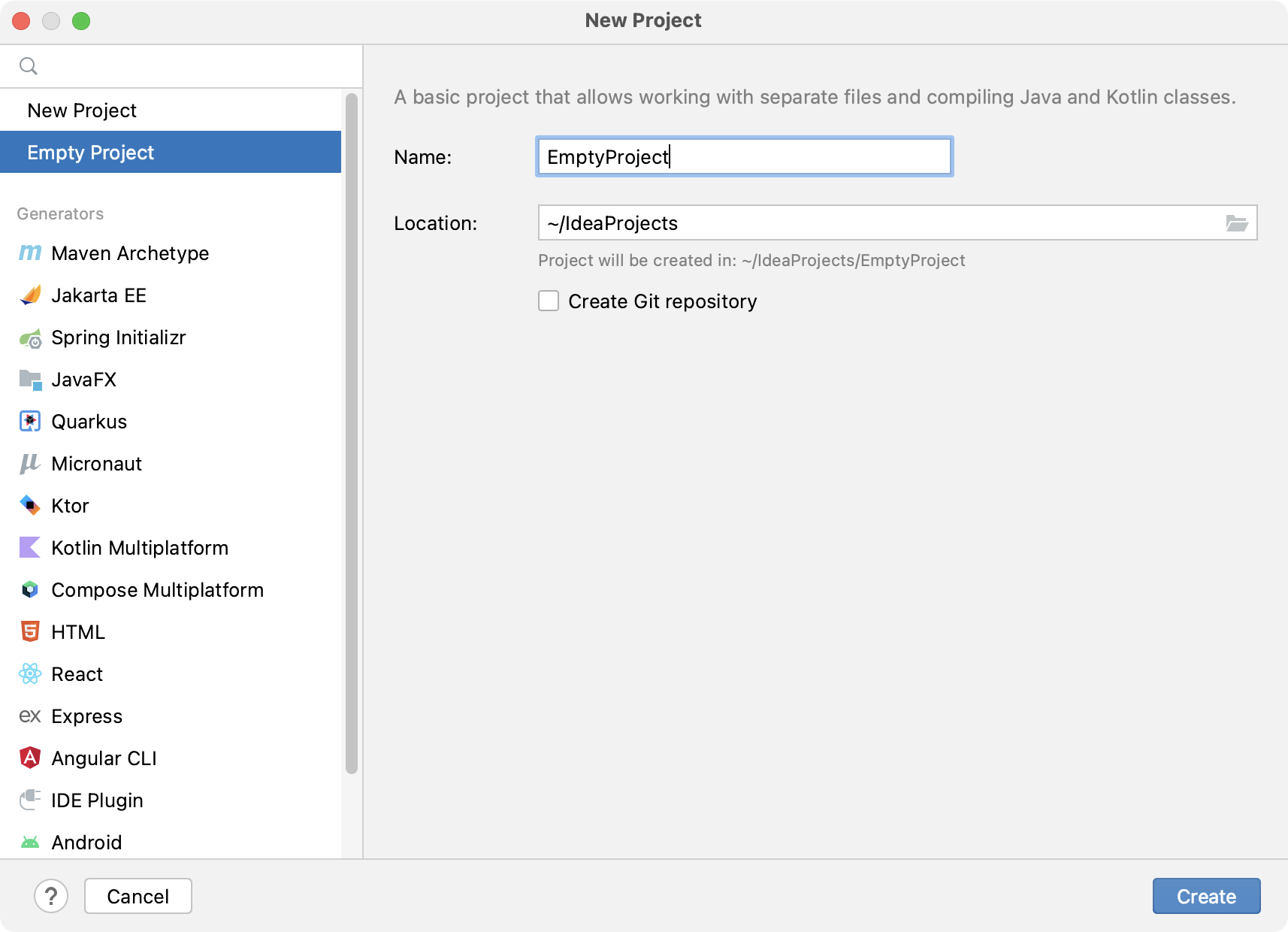
Task: Click the Angular CLI shield icon
Action: pyautogui.click(x=30, y=758)
